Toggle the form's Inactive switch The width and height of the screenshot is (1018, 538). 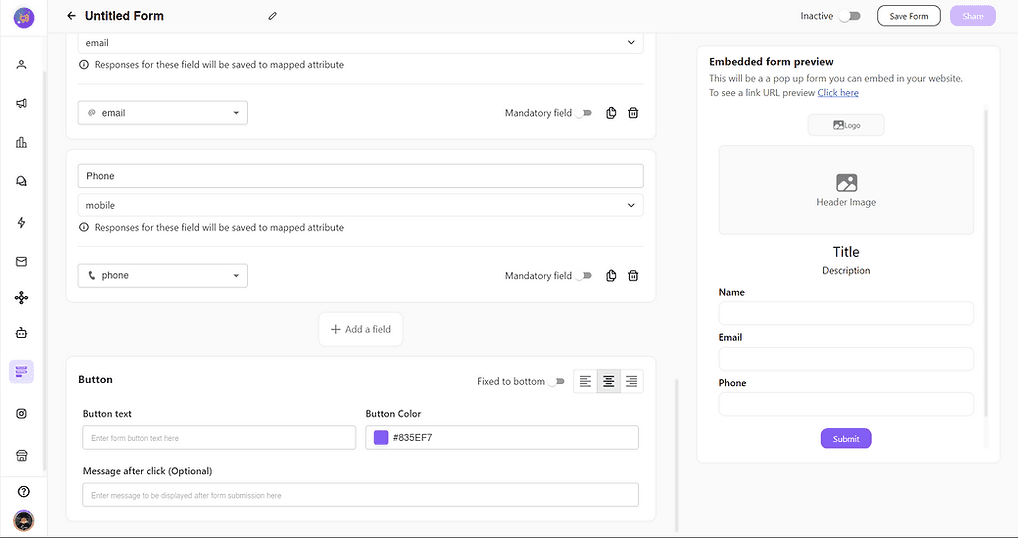(x=849, y=16)
